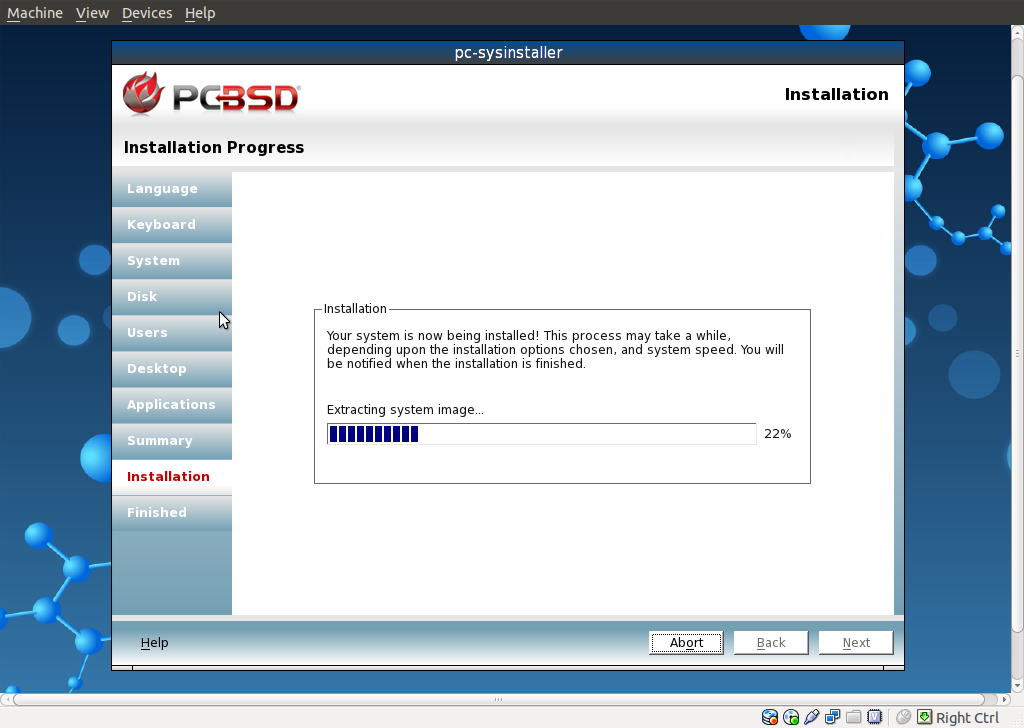Select the Users step in sidebar
Screen dimensions: 1024x728
(x=172, y=333)
